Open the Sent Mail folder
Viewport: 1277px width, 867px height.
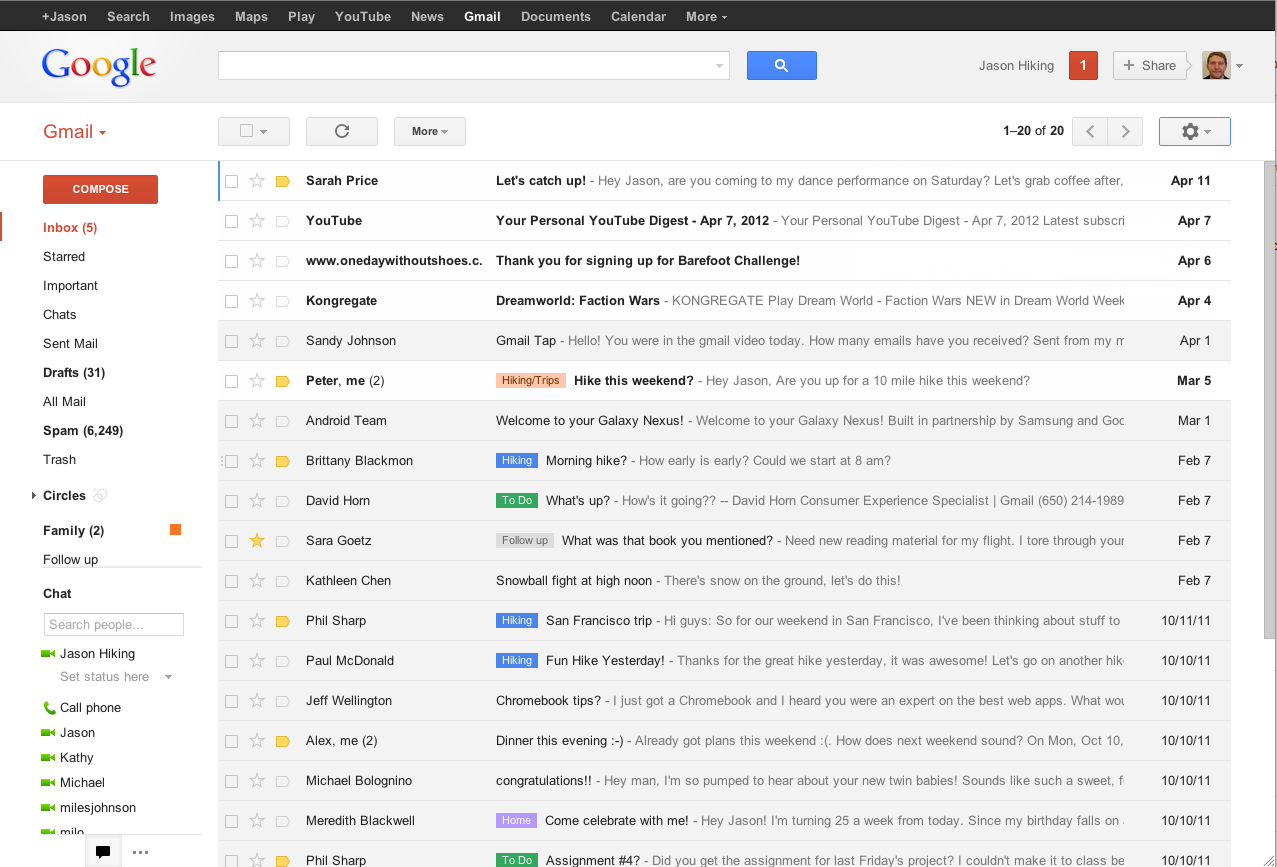70,344
